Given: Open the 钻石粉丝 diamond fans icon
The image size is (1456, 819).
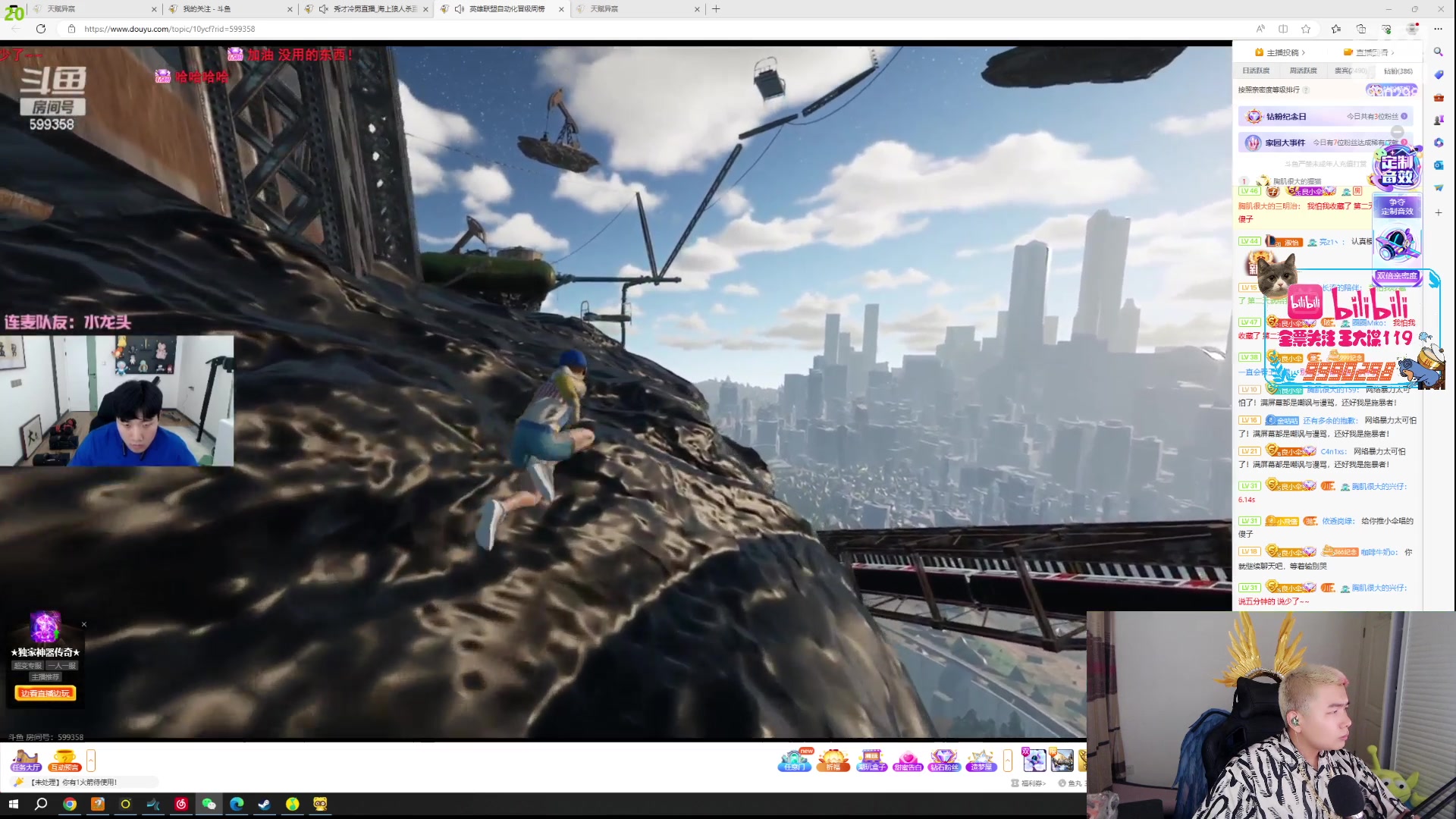Looking at the screenshot, I should click(x=944, y=760).
